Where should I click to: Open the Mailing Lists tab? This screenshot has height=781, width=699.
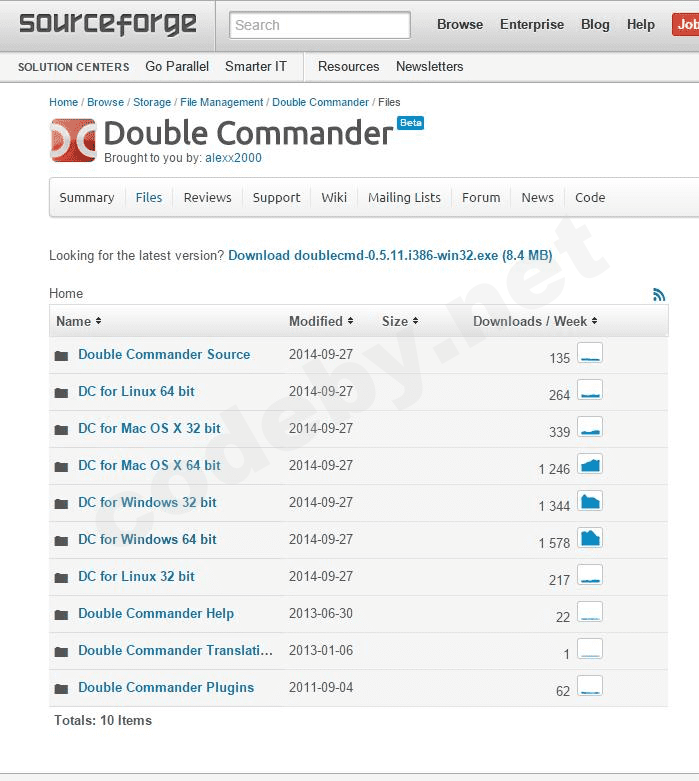click(404, 198)
